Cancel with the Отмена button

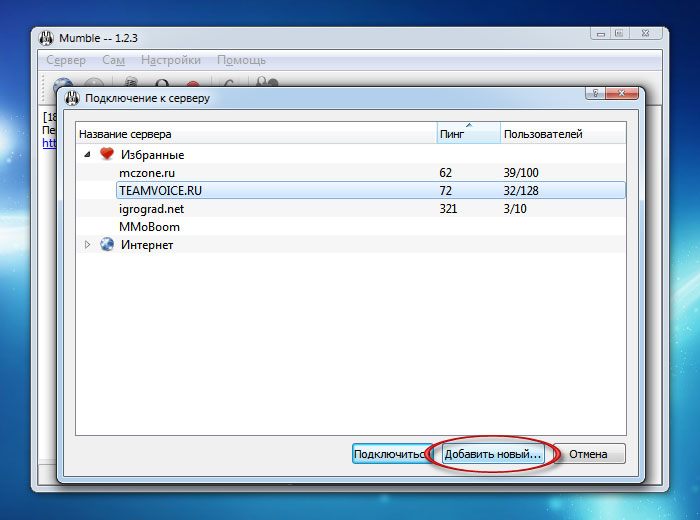click(590, 454)
